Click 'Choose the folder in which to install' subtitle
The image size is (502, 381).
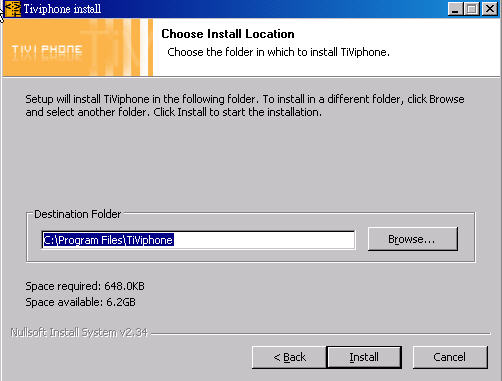278,52
